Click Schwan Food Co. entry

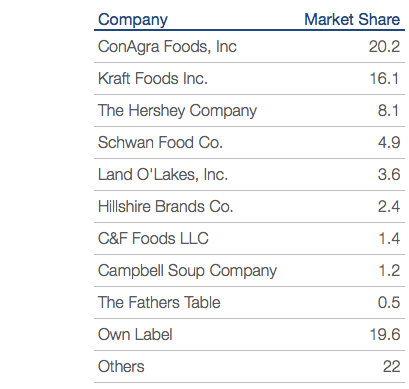click(160, 143)
